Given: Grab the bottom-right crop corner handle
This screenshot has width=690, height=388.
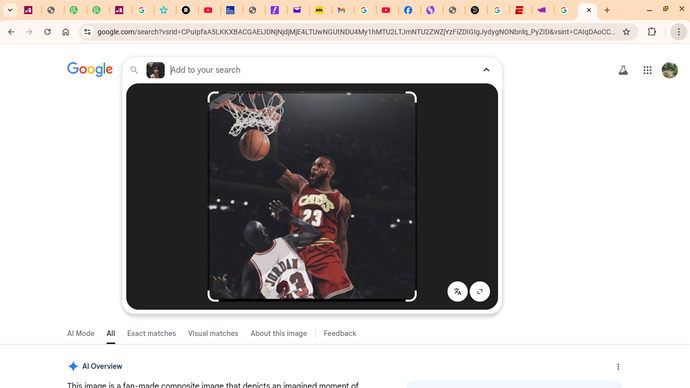Looking at the screenshot, I should [x=411, y=296].
